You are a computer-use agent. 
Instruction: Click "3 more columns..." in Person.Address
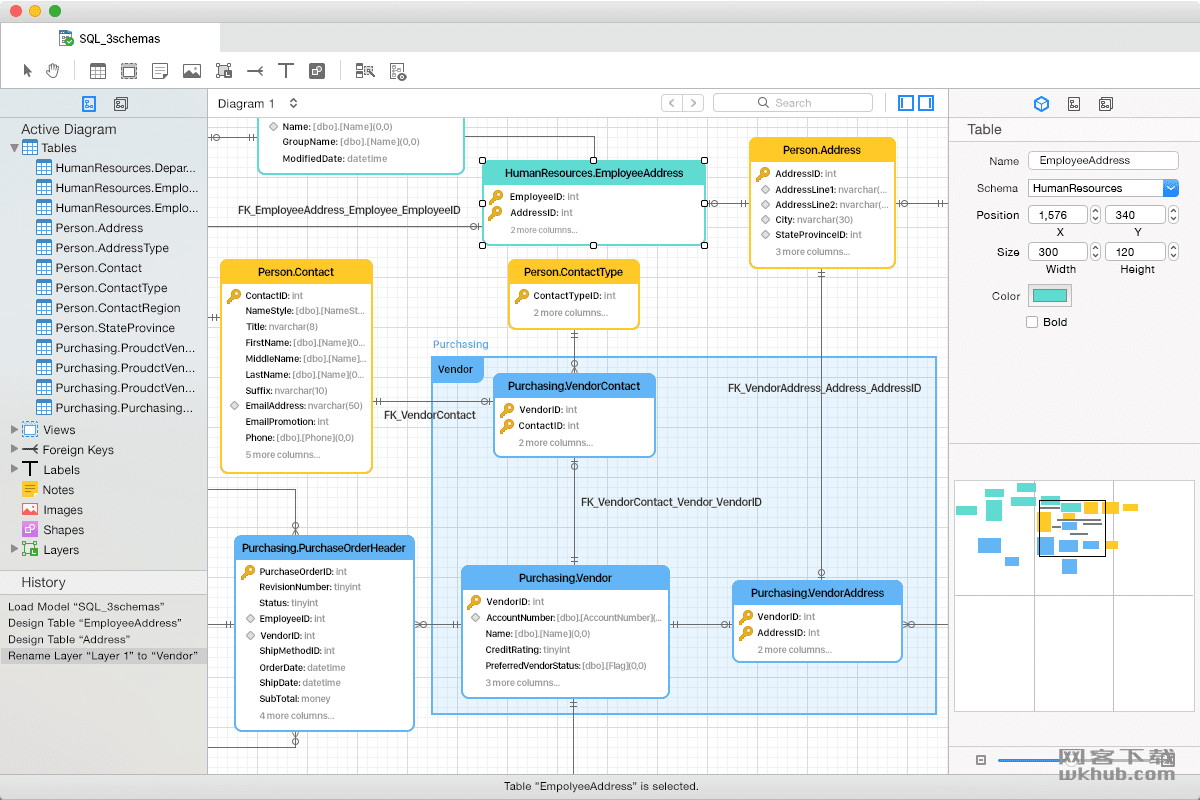pos(812,252)
